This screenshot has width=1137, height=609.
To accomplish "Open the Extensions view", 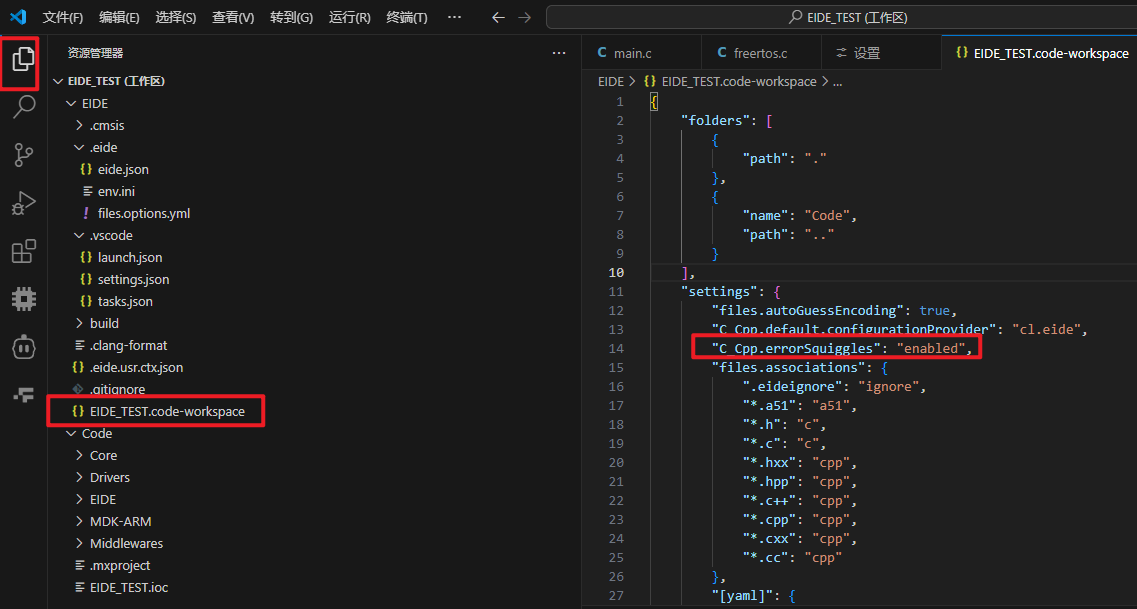I will pyautogui.click(x=23, y=252).
